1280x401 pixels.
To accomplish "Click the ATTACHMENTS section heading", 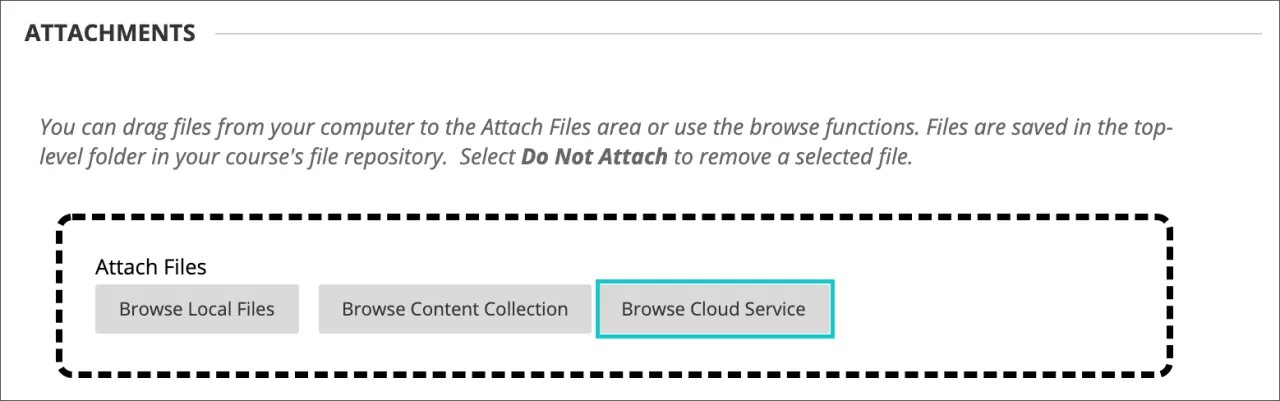I will (x=110, y=33).
